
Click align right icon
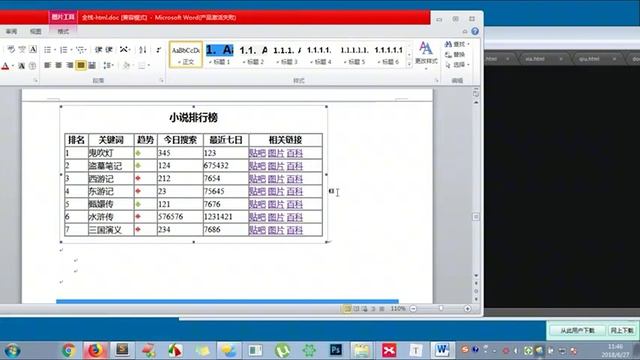pyautogui.click(x=70, y=65)
